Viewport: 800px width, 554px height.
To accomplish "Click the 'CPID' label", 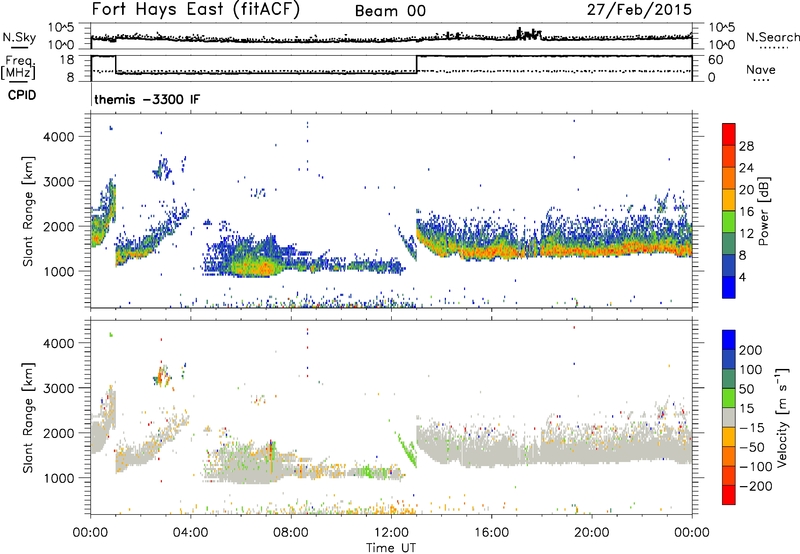I will (x=22, y=95).
